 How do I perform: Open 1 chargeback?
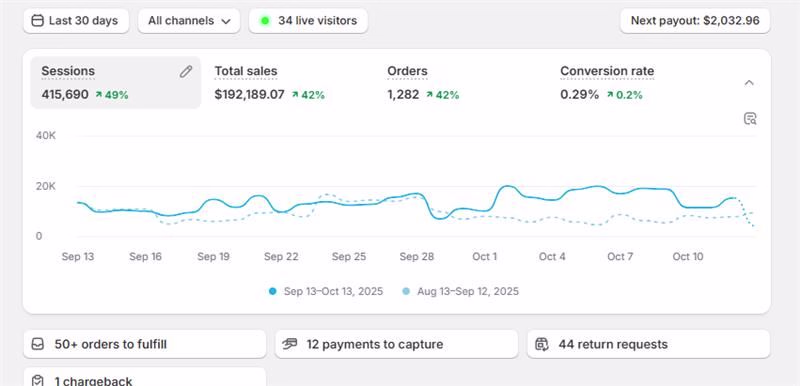coord(145,377)
